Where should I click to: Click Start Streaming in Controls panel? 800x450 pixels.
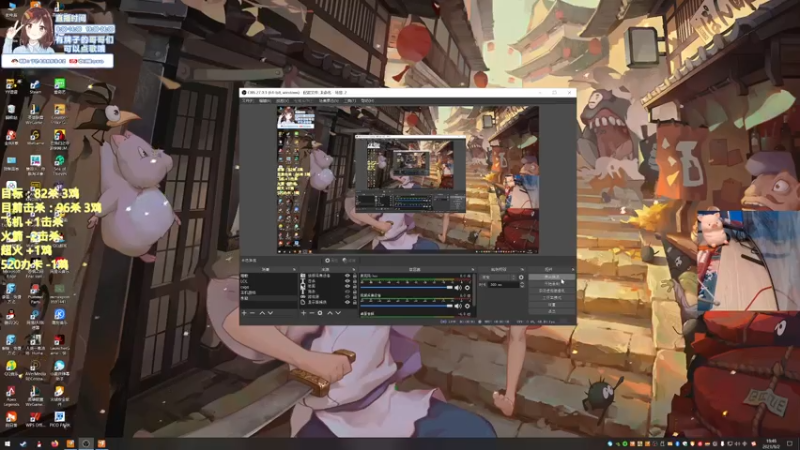tap(552, 277)
